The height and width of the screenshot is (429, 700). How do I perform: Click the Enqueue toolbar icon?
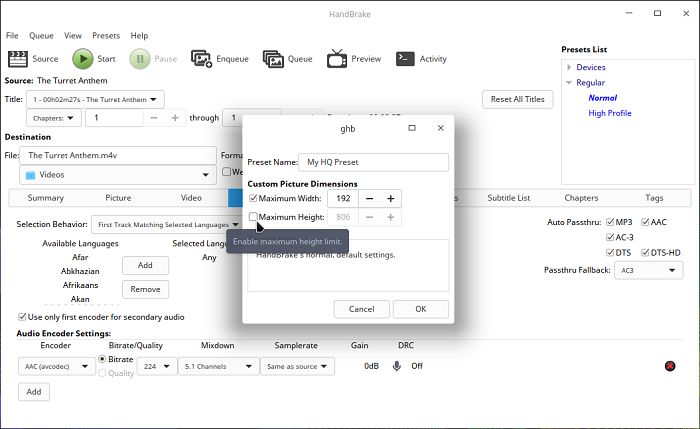pos(200,59)
